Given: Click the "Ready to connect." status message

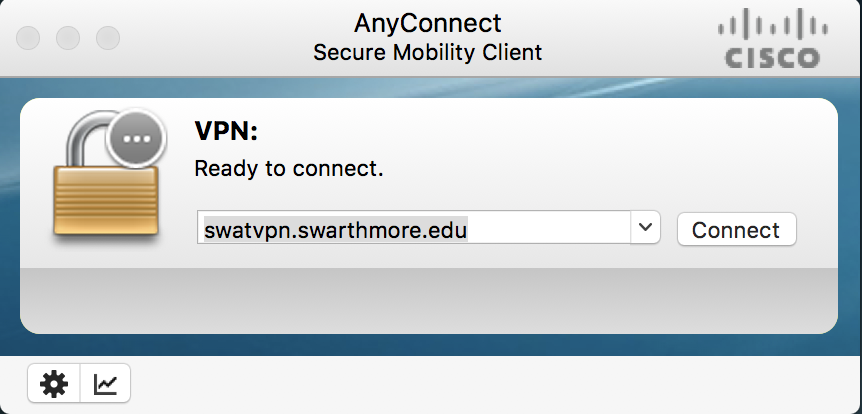Looking at the screenshot, I should (x=289, y=168).
